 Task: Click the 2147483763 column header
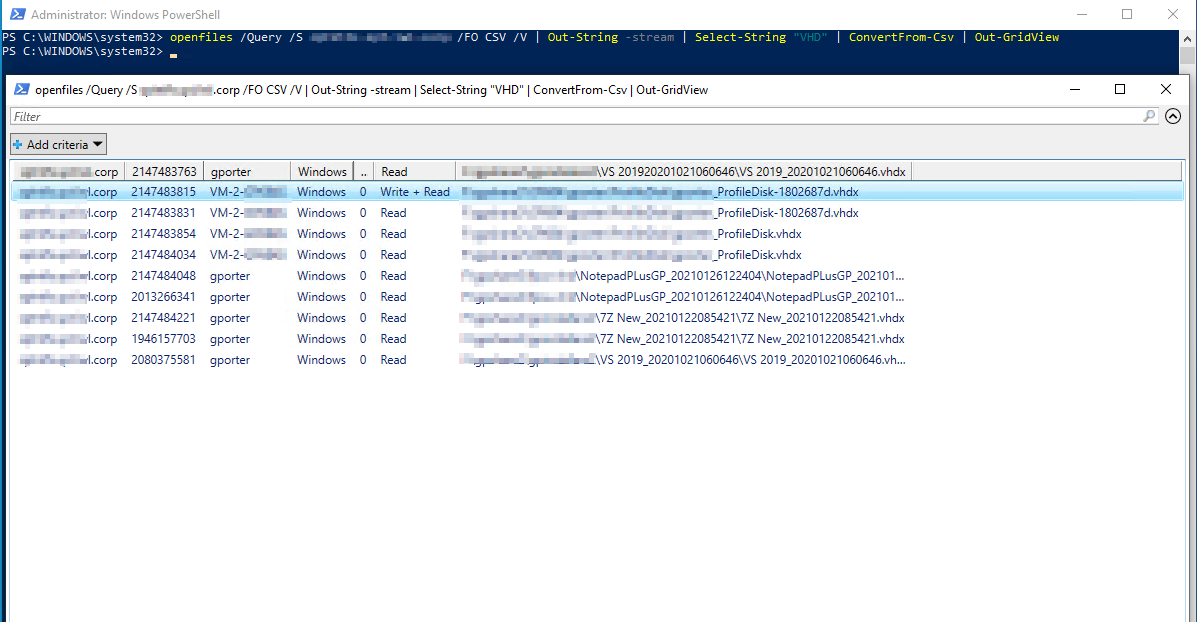(x=164, y=172)
